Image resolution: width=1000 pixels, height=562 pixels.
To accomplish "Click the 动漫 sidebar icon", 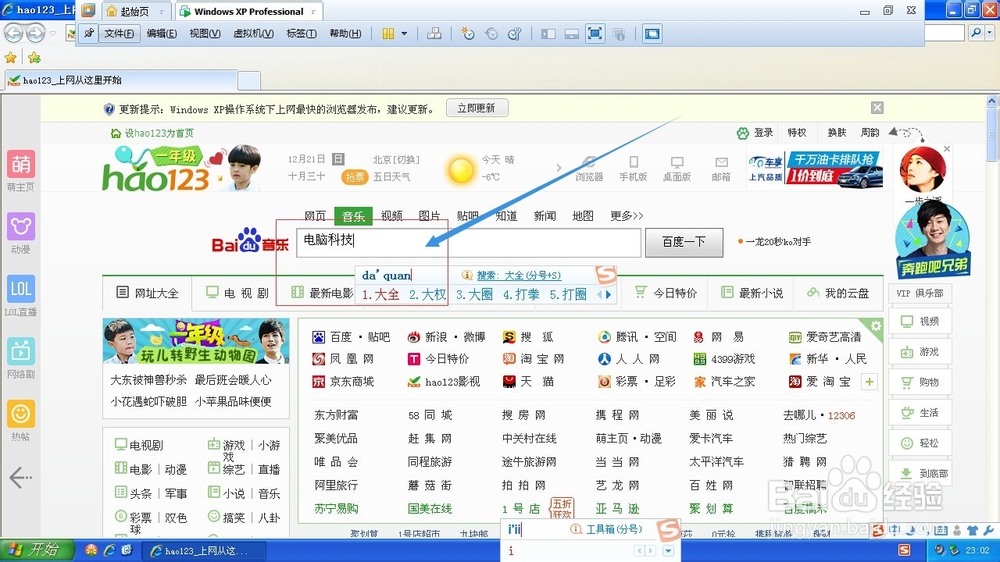I will point(20,226).
